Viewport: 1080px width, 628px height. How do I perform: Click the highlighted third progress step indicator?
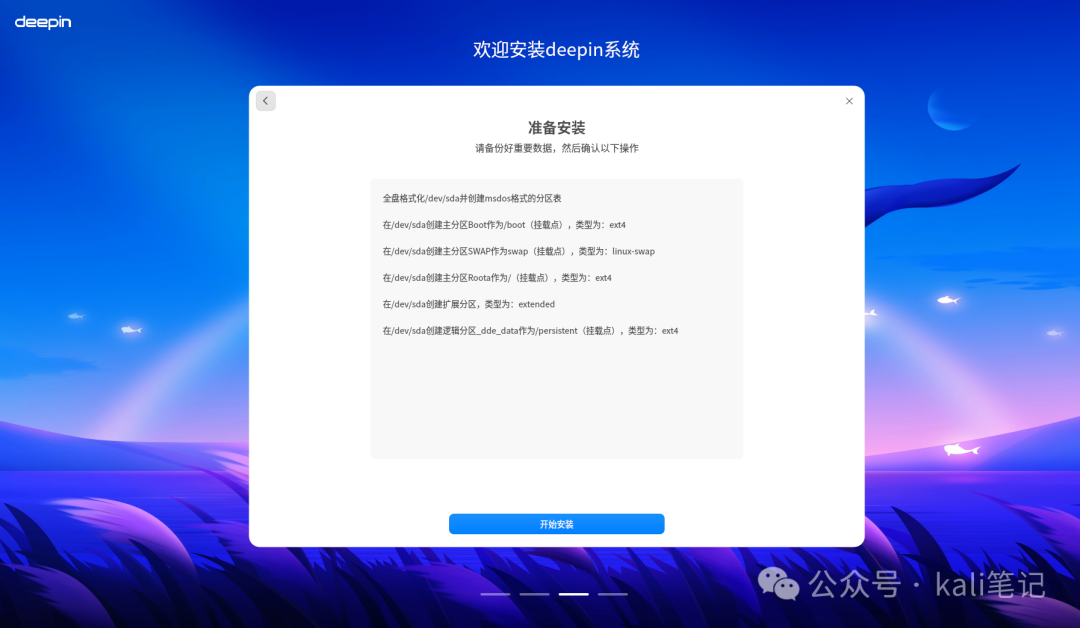click(574, 594)
